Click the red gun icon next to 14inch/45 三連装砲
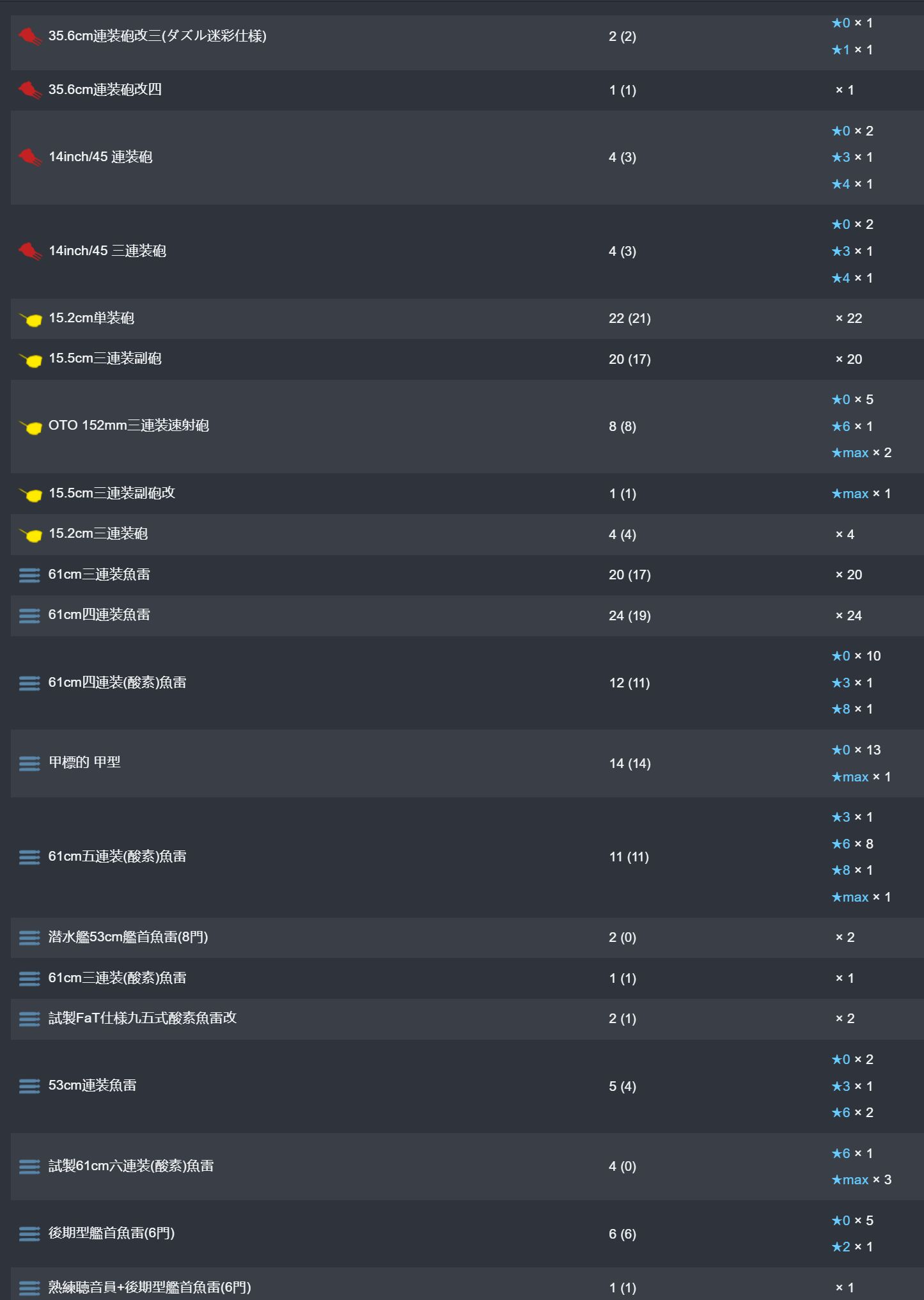The image size is (924, 1300). 30,251
